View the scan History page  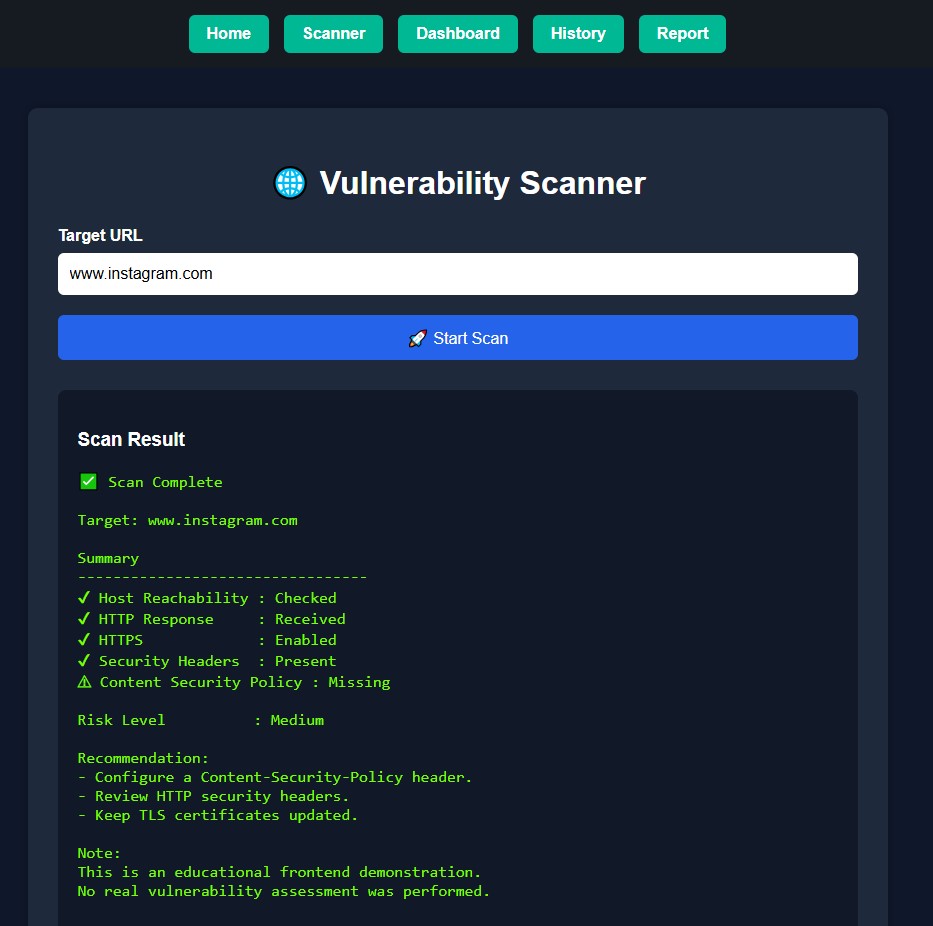point(578,34)
